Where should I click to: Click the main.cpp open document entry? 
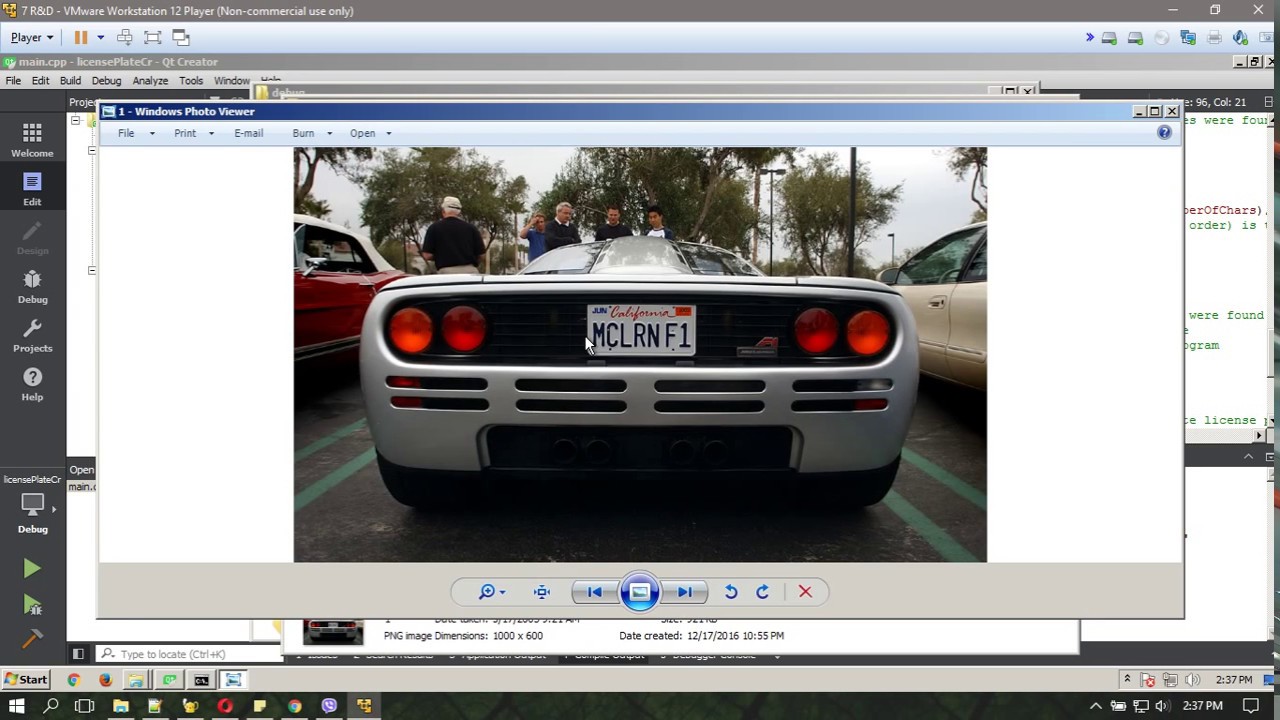point(82,487)
